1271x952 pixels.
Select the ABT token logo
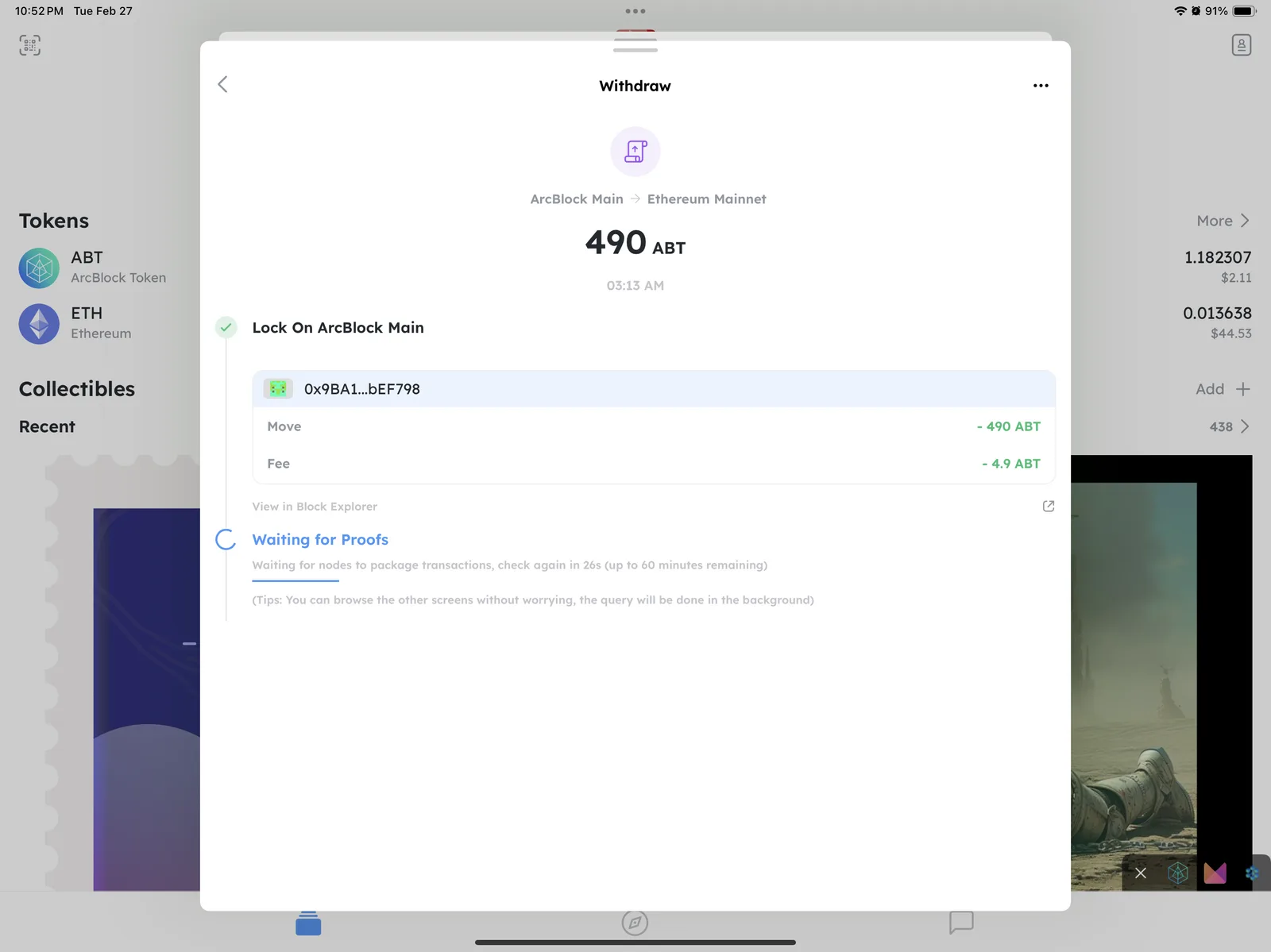(39, 268)
